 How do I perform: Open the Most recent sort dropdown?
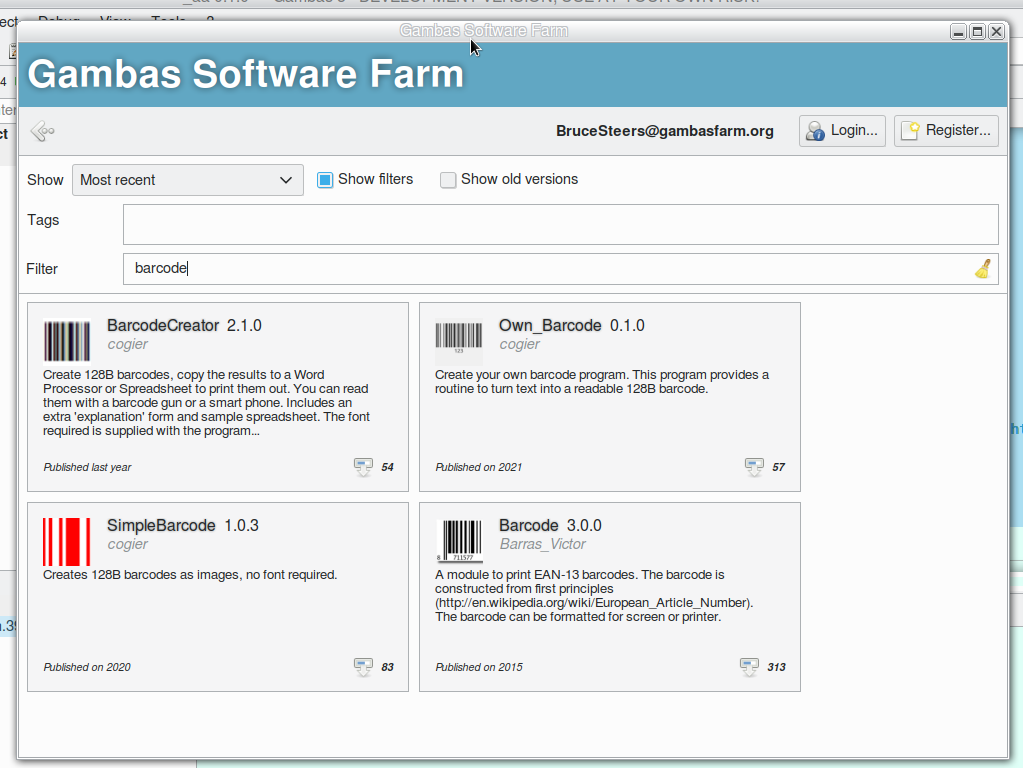[187, 180]
